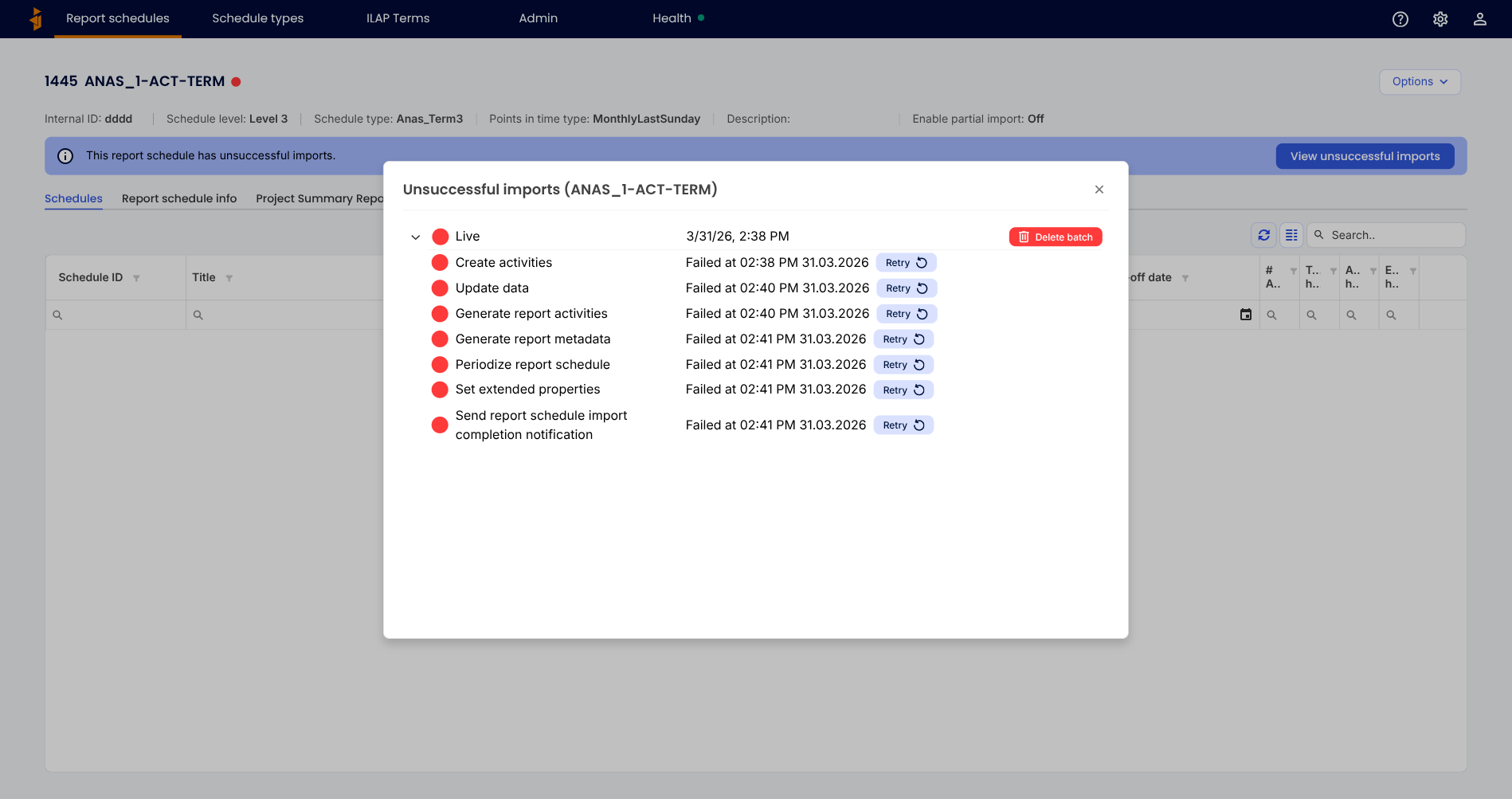Retry the Create activities step
The image size is (1512, 799).
pos(907,263)
